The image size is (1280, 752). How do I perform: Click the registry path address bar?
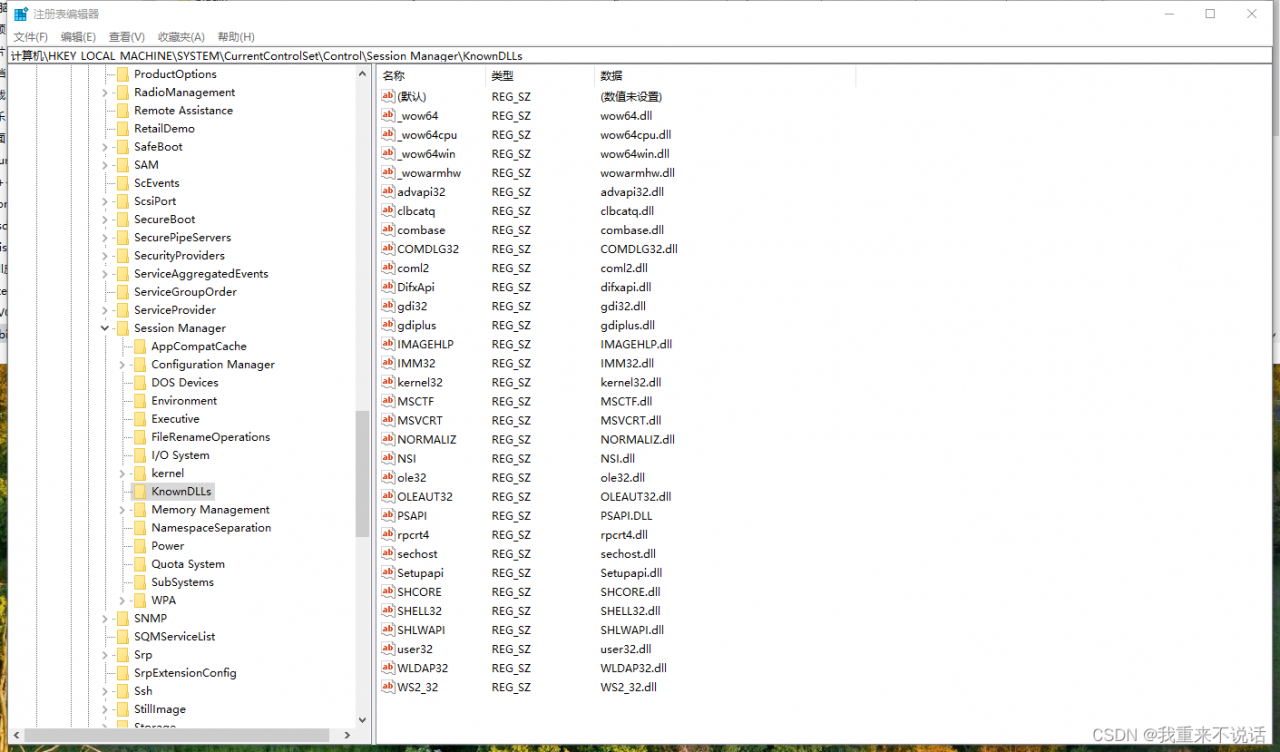(640, 56)
